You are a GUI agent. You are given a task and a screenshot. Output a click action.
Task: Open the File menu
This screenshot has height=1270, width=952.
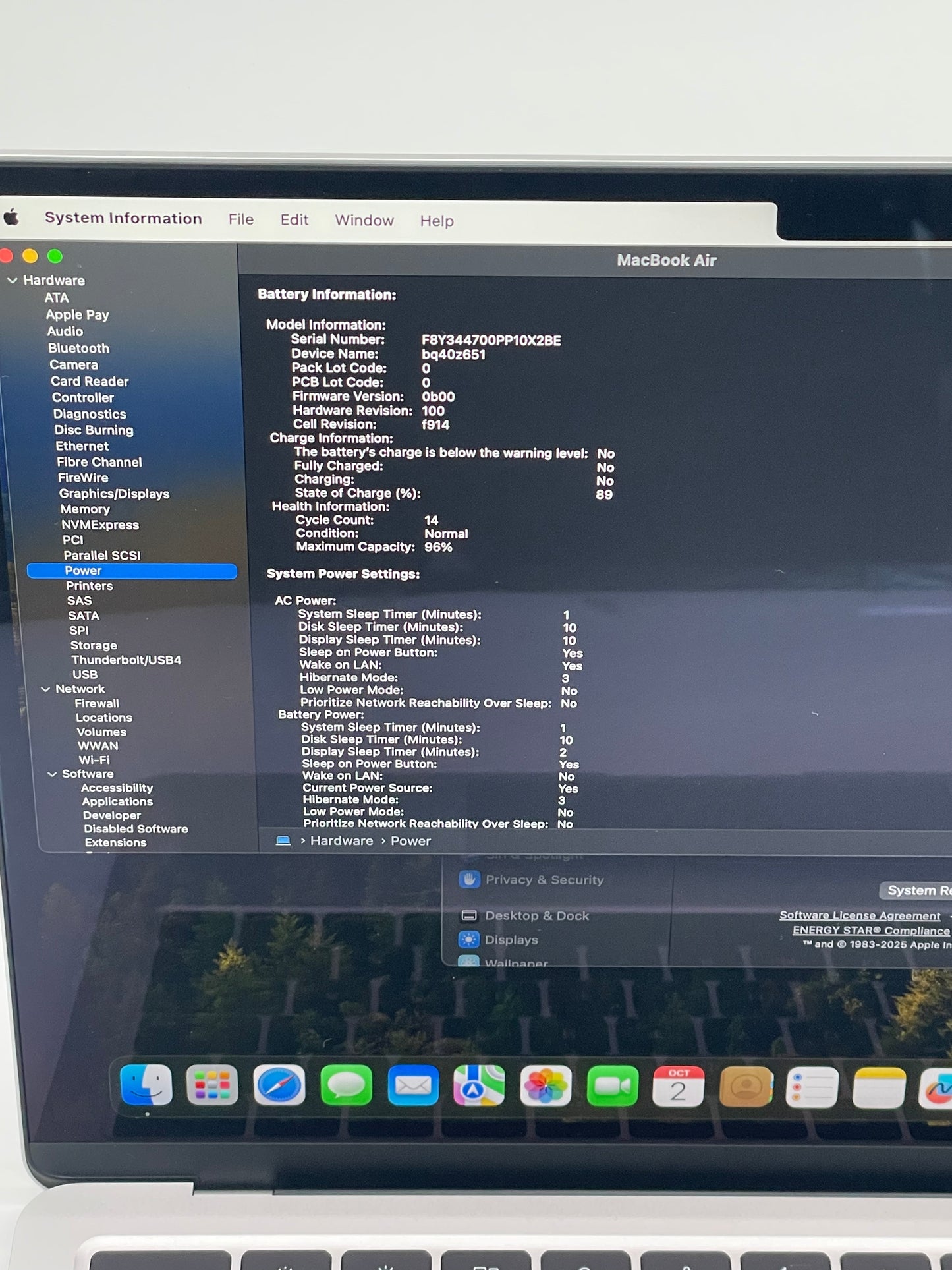(241, 219)
